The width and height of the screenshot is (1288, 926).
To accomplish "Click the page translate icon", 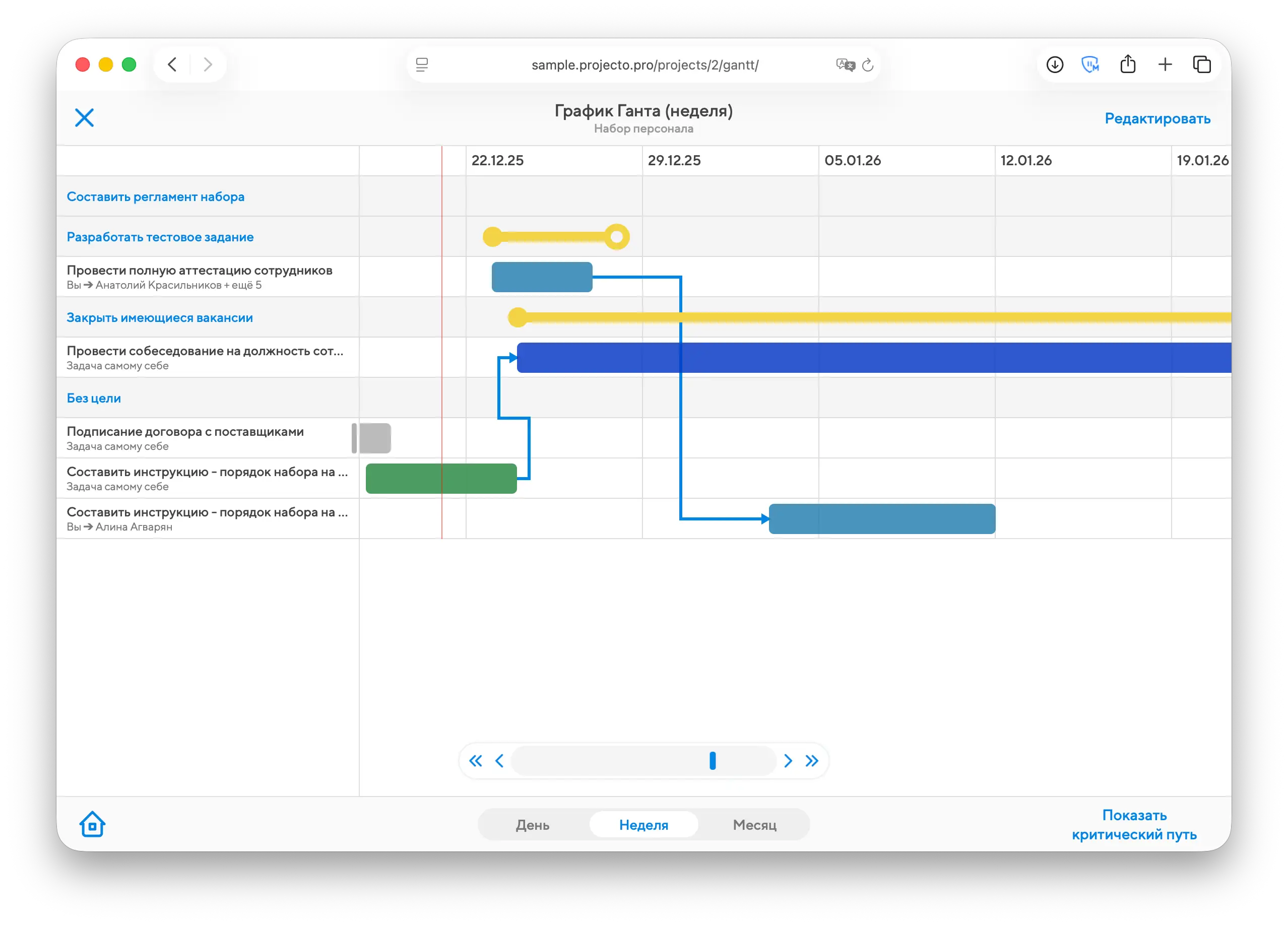I will [x=845, y=64].
